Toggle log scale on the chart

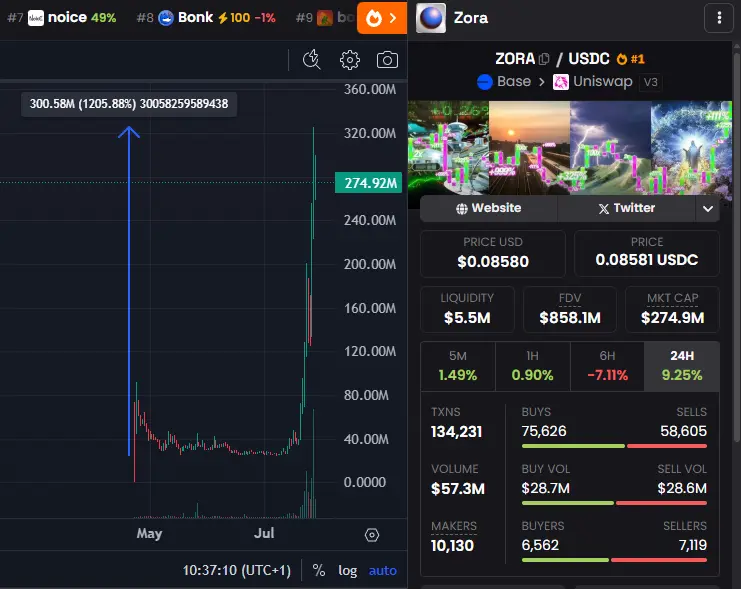347,571
